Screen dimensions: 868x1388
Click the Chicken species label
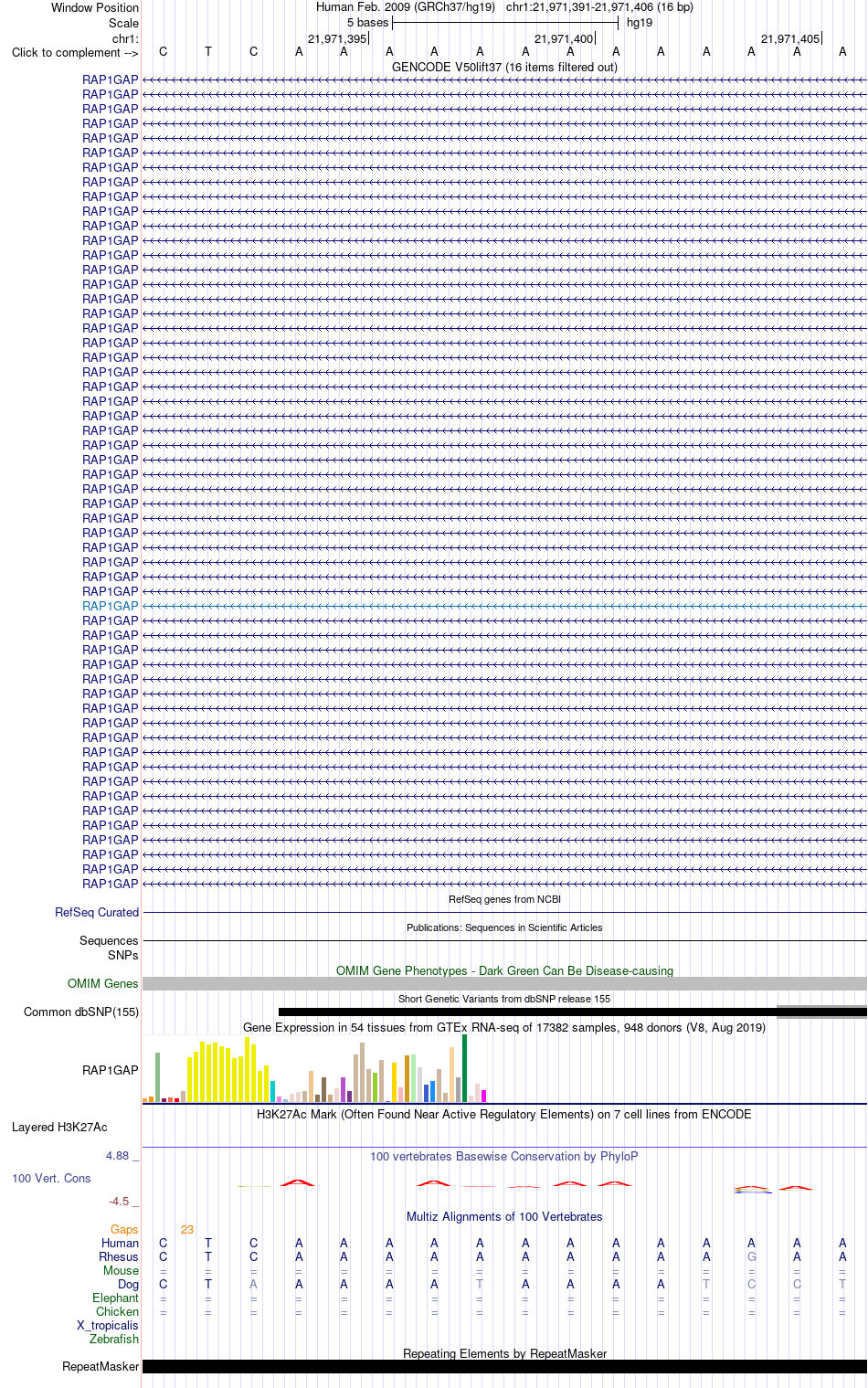(117, 1311)
